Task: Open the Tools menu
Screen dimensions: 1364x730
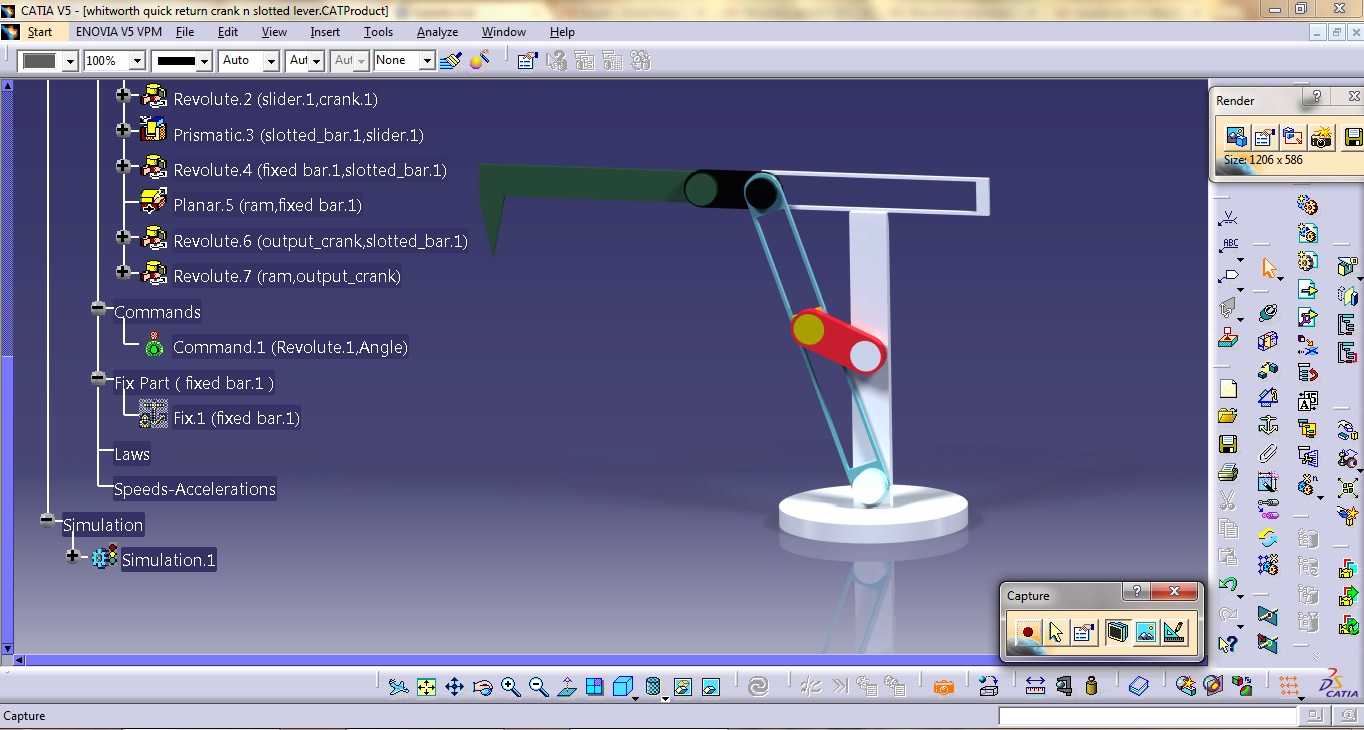Action: click(378, 32)
